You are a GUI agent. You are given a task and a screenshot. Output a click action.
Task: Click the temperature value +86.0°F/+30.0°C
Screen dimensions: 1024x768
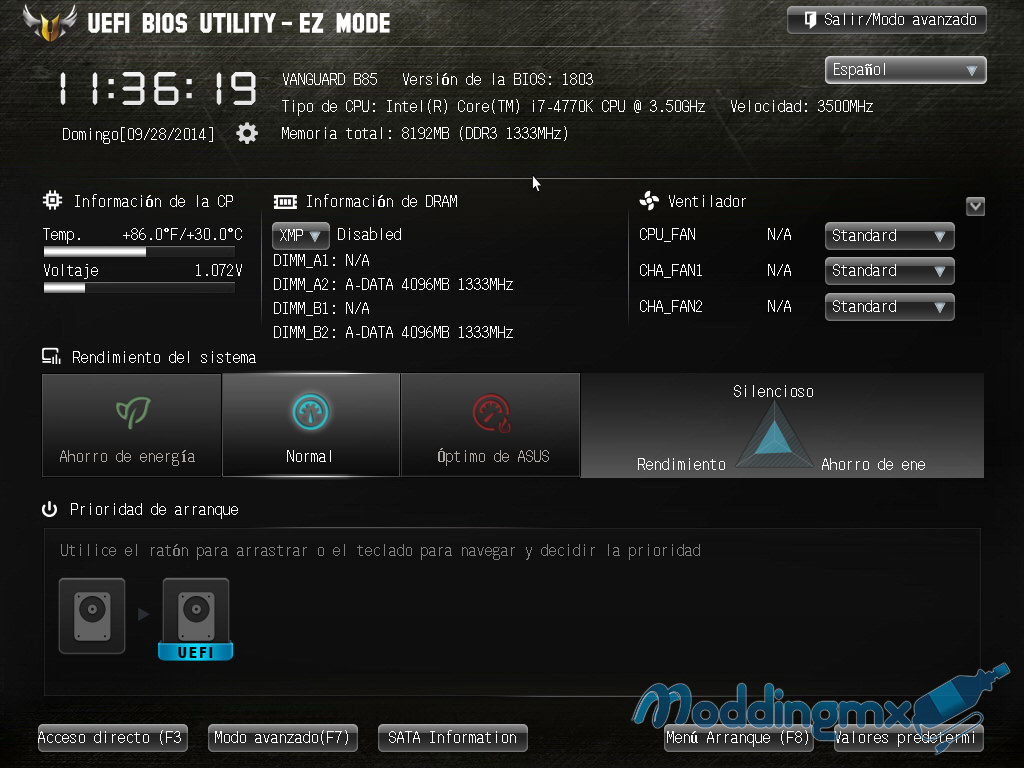(x=182, y=234)
